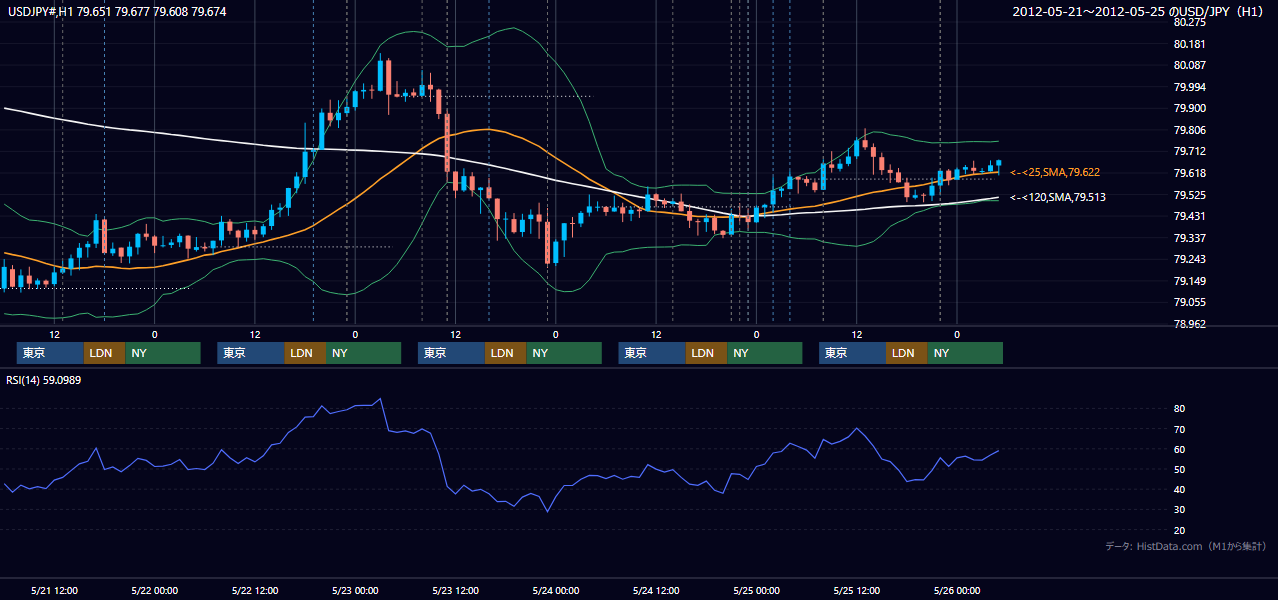Click the 5/25 00:00 time axis label
The width and height of the screenshot is (1278, 600).
coord(756,590)
